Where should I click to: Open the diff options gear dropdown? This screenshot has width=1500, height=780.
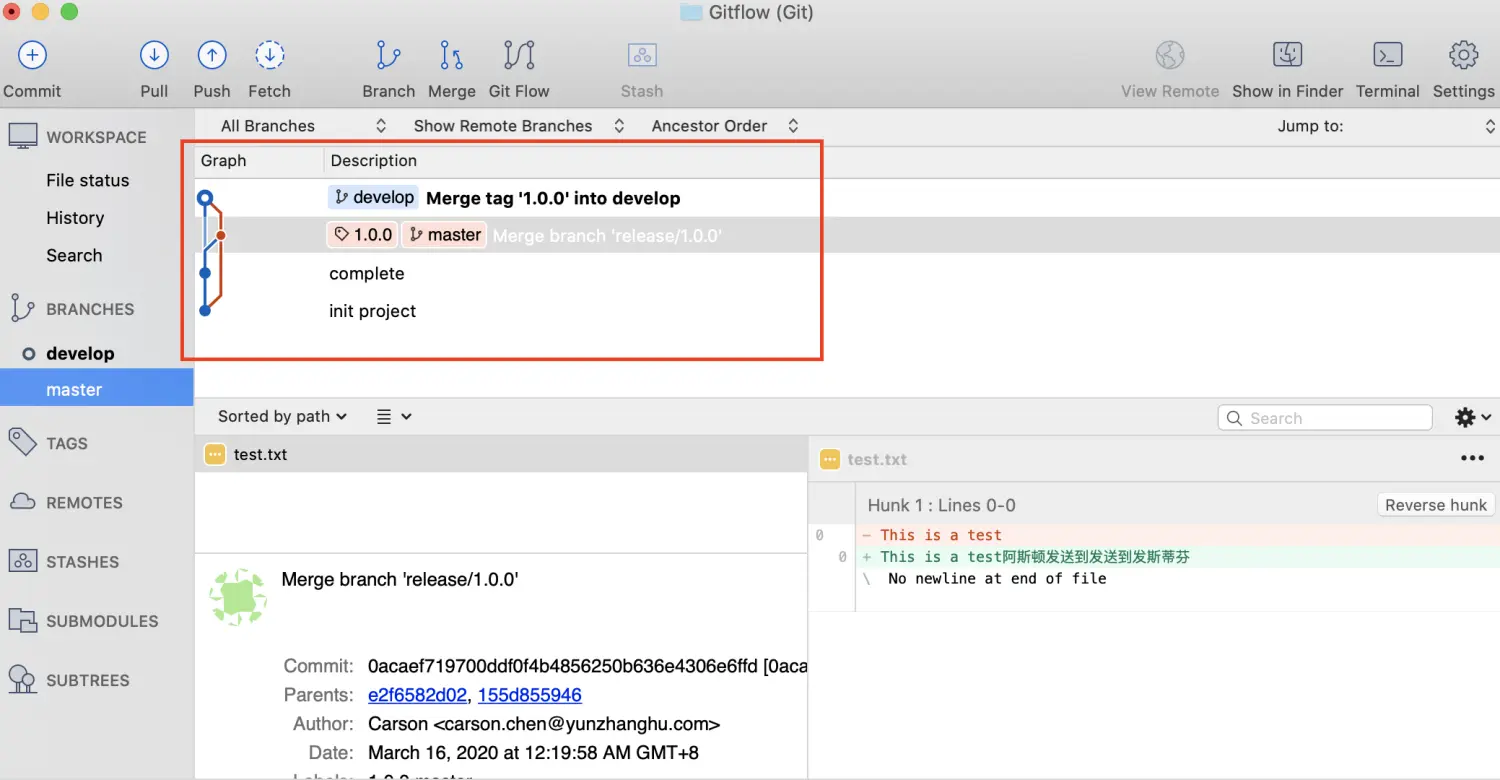tap(1472, 417)
